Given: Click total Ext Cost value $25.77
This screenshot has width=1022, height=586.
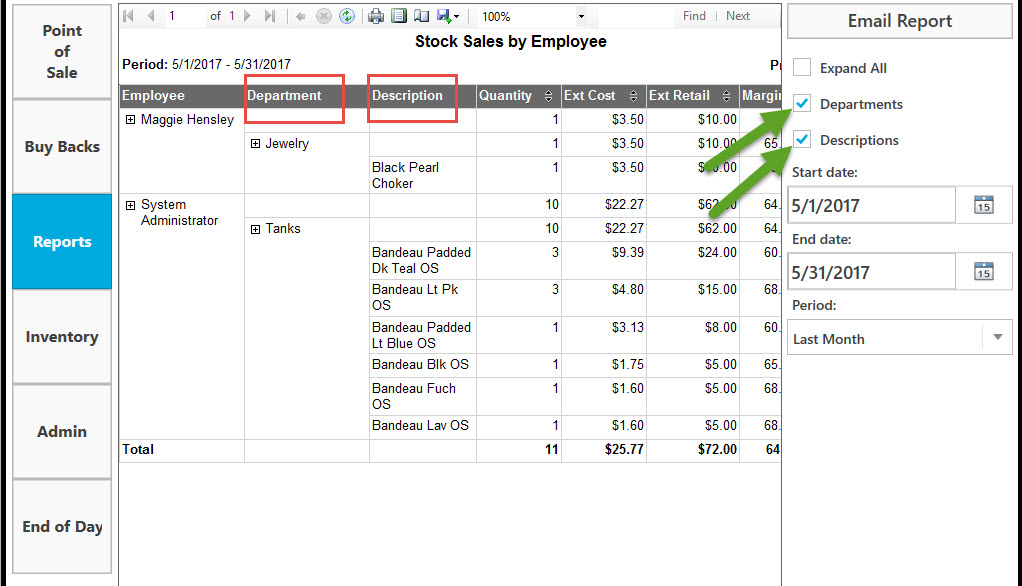Looking at the screenshot, I should tap(624, 449).
